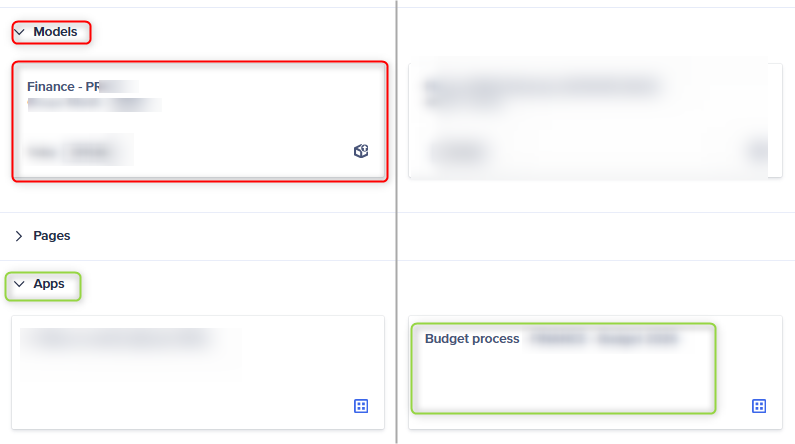795x444 pixels.
Task: Open the Budget process app card
Action: [595, 373]
